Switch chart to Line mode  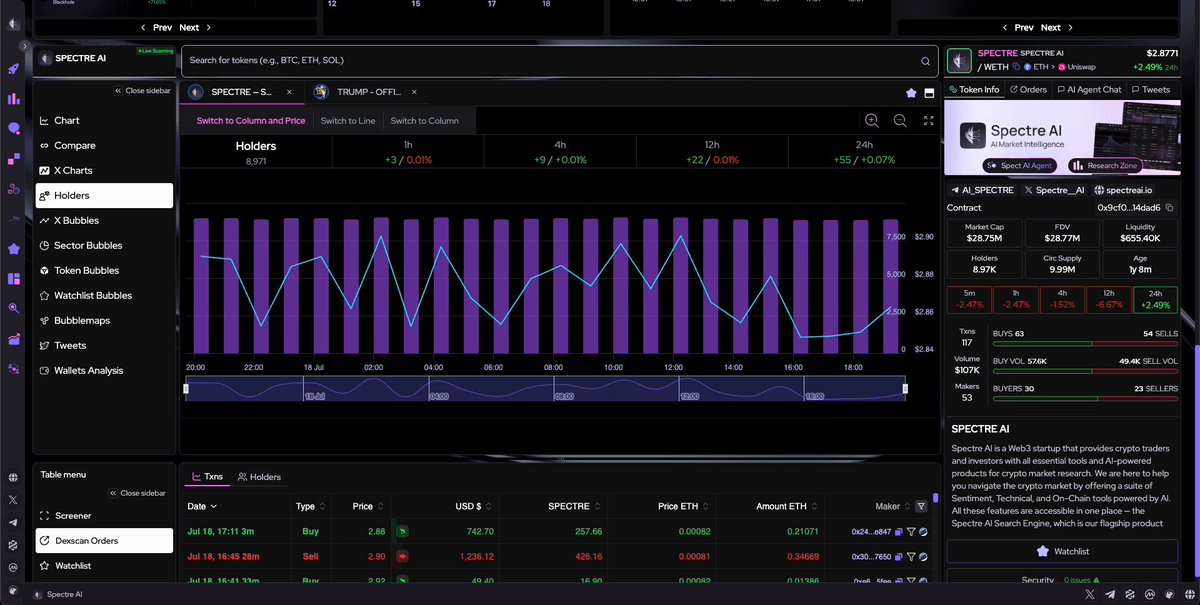[348, 121]
